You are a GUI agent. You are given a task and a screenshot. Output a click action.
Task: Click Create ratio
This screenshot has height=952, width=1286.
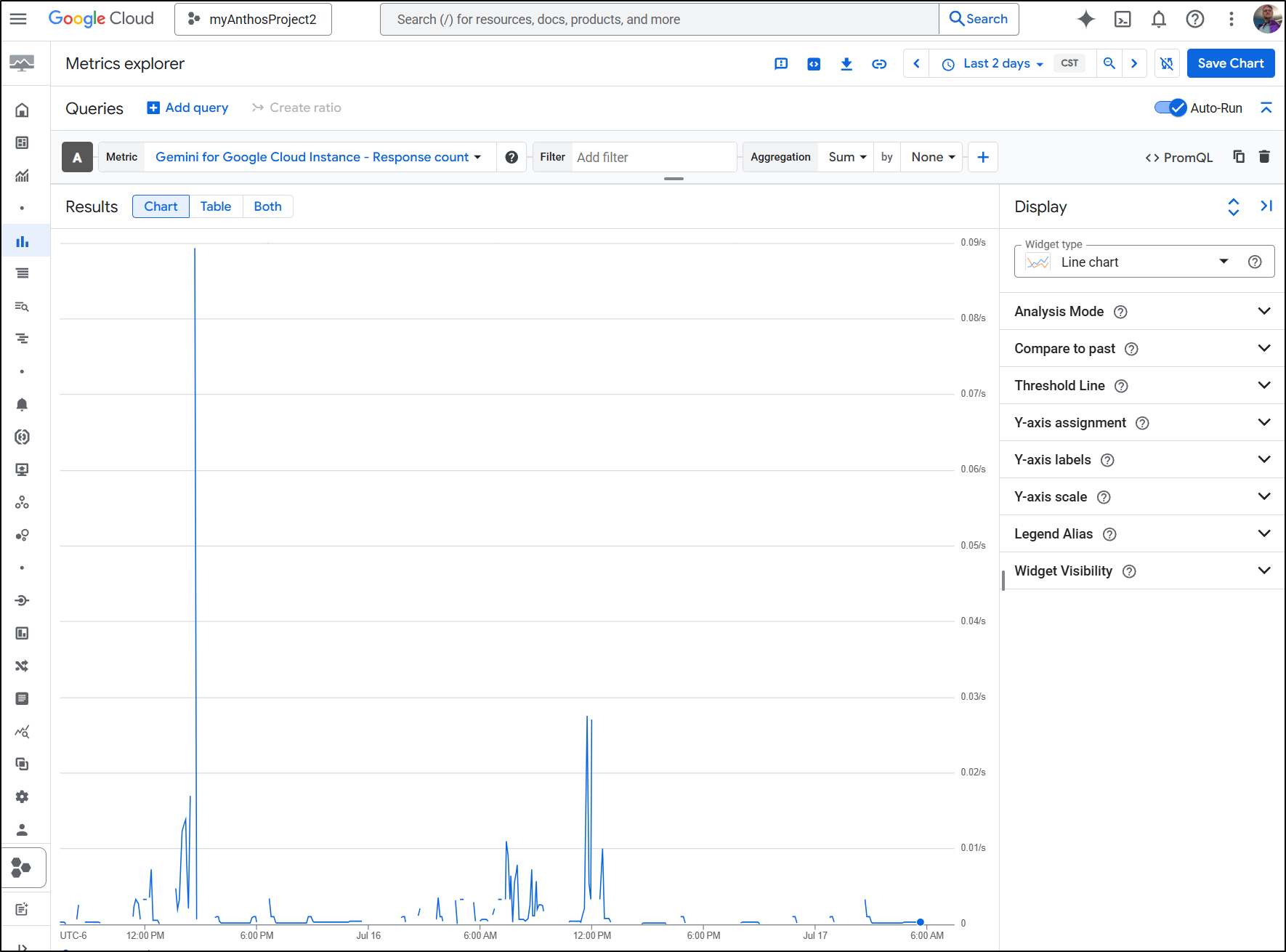296,108
